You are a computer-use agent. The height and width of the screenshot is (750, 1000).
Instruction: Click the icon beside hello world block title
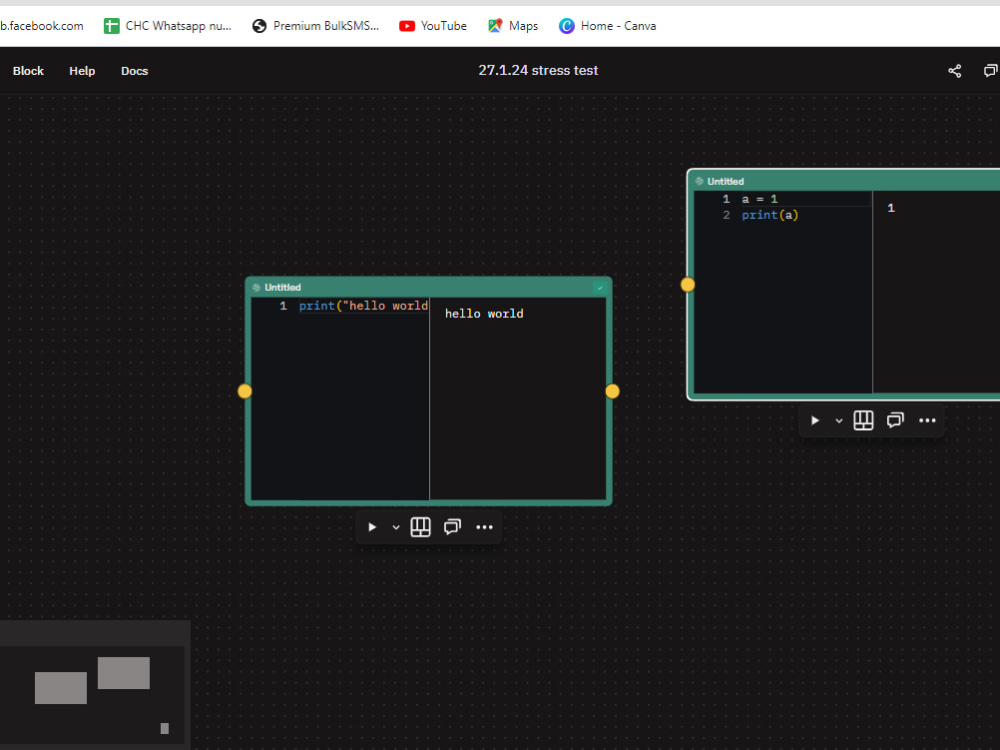click(256, 288)
